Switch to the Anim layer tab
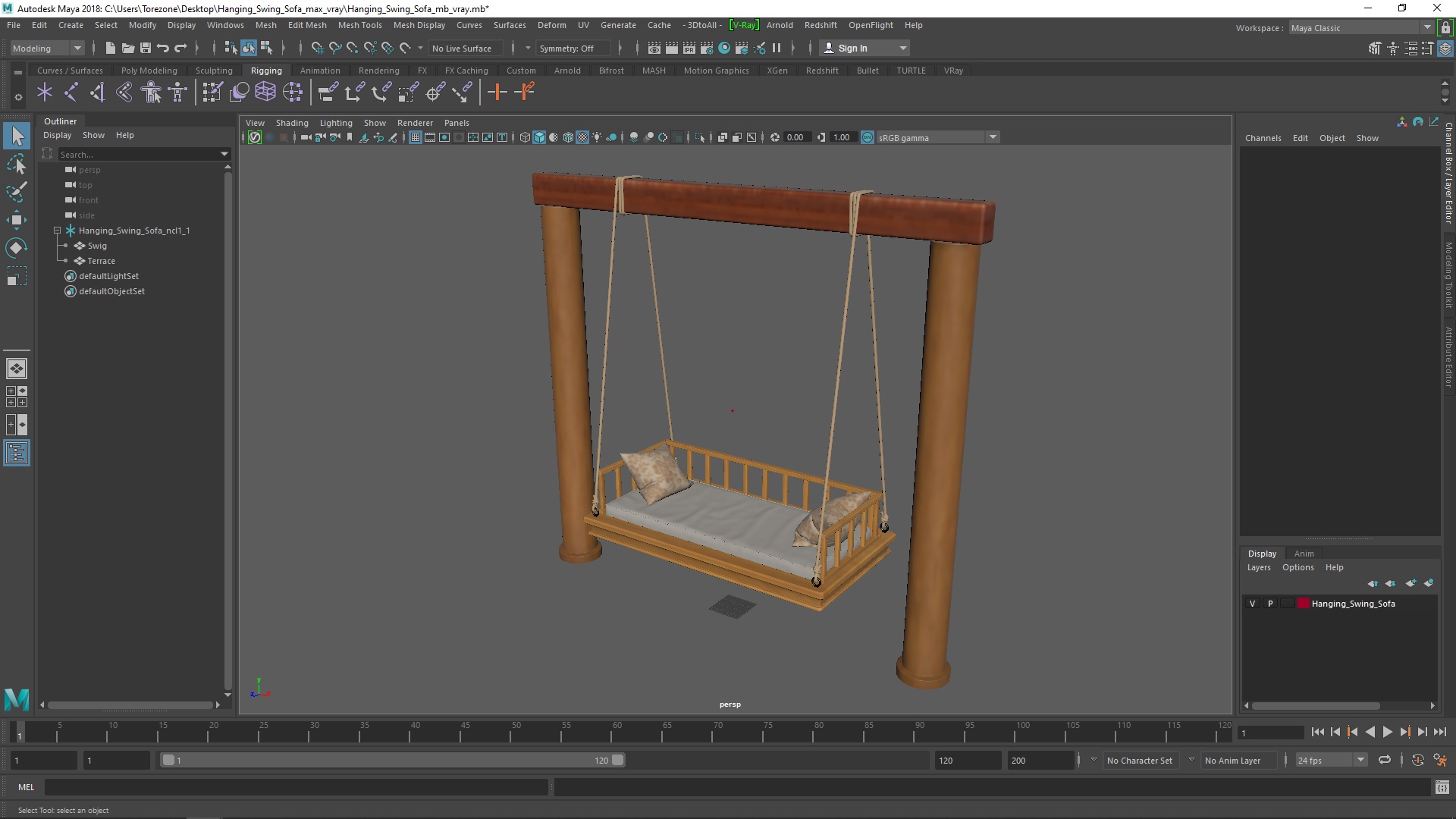The height and width of the screenshot is (819, 1456). pos(1304,554)
